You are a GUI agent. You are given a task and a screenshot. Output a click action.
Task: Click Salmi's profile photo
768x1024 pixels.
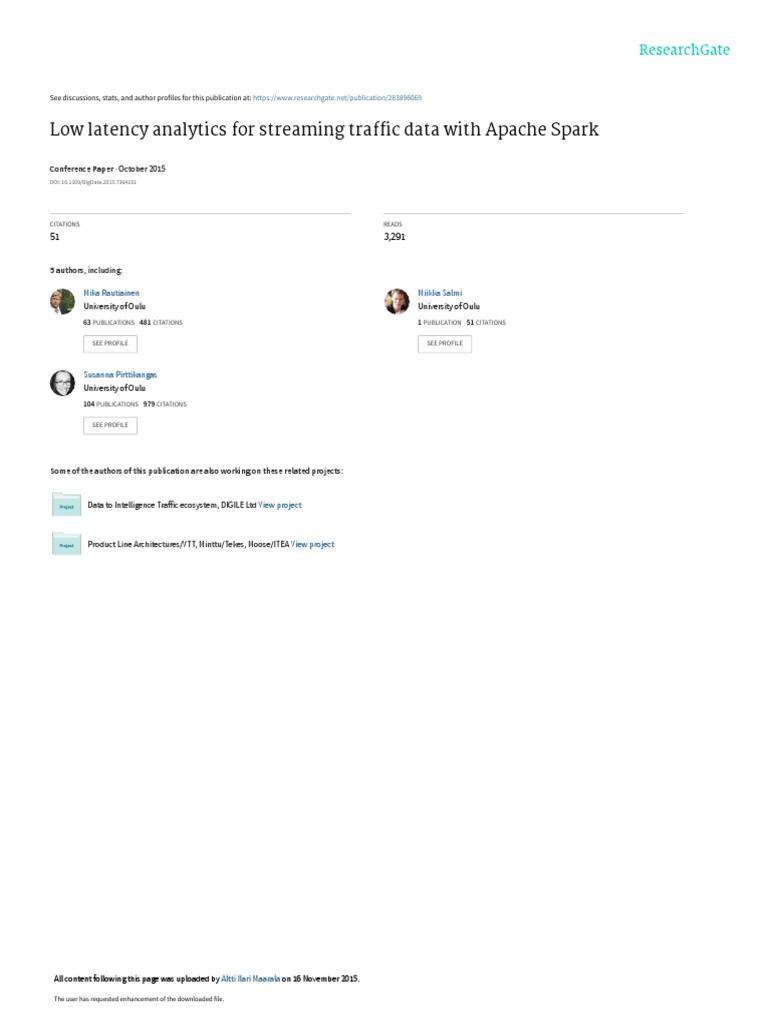[x=397, y=301]
